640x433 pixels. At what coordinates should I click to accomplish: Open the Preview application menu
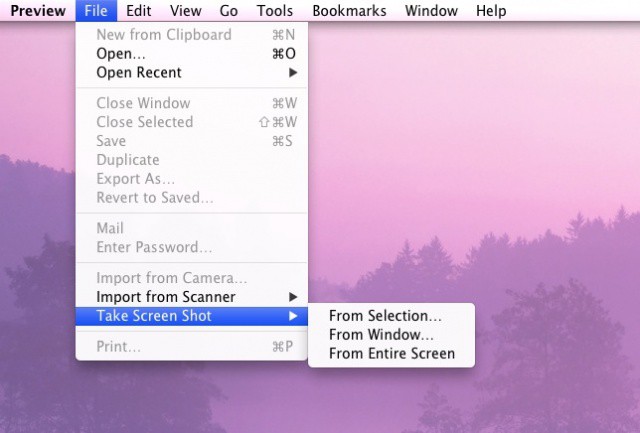coord(38,11)
